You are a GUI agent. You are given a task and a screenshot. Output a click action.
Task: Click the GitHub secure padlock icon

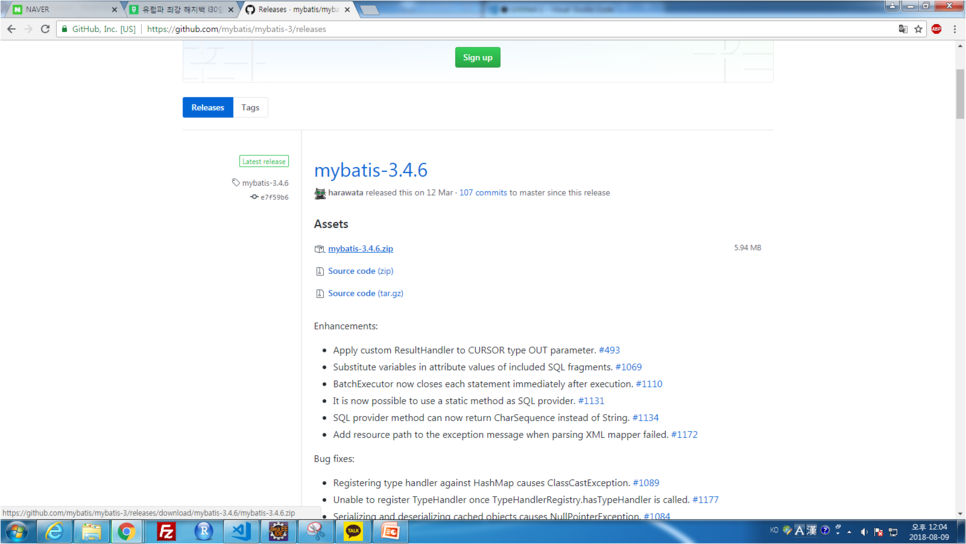64,29
